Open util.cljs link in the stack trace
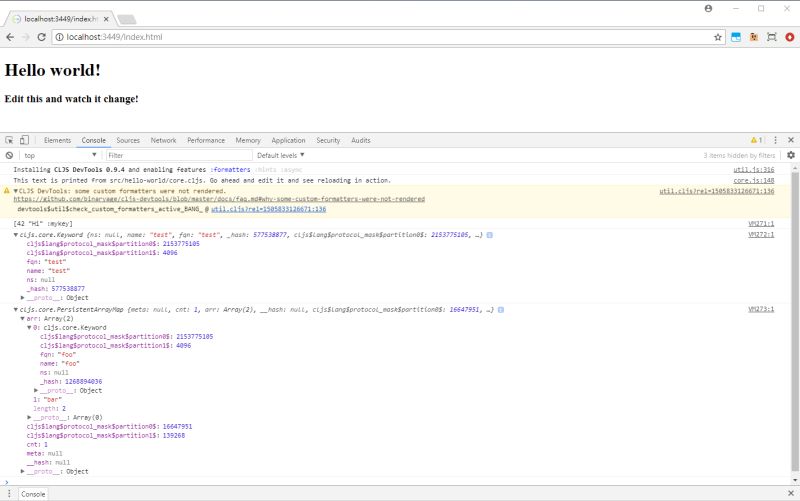800x501 pixels. (x=268, y=209)
